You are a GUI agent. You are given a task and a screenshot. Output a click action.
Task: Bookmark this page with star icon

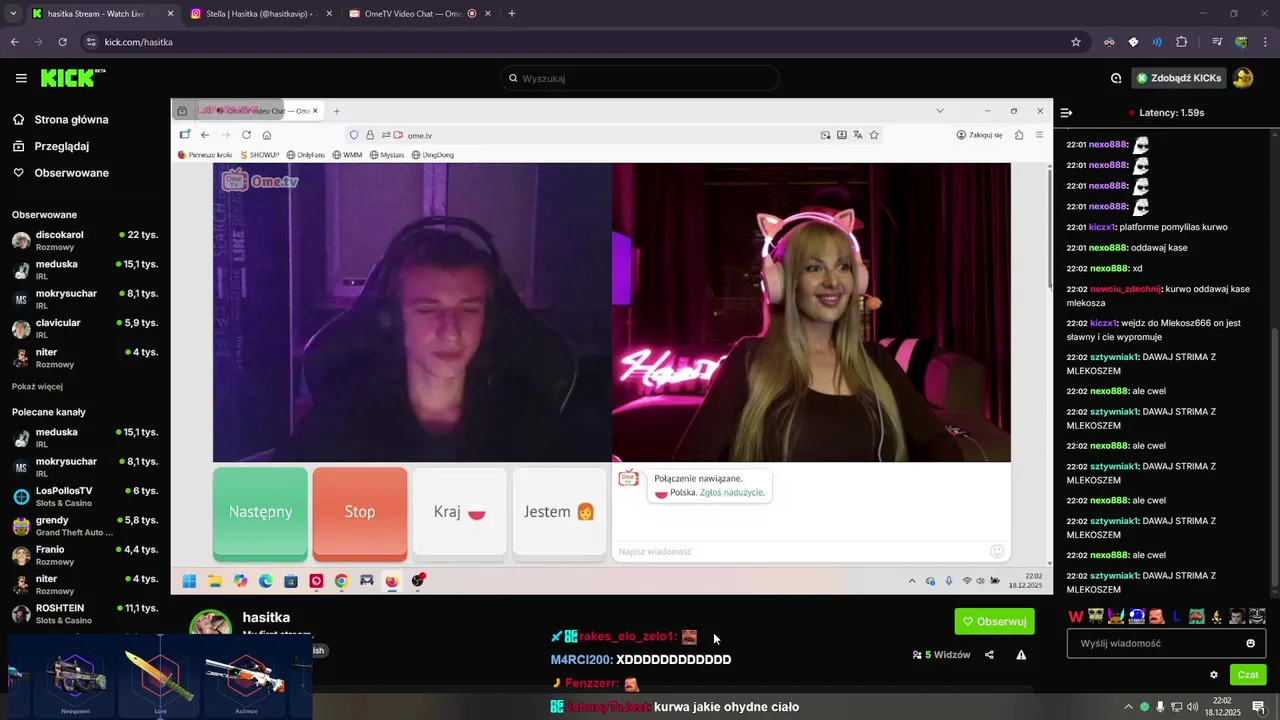tap(1076, 42)
